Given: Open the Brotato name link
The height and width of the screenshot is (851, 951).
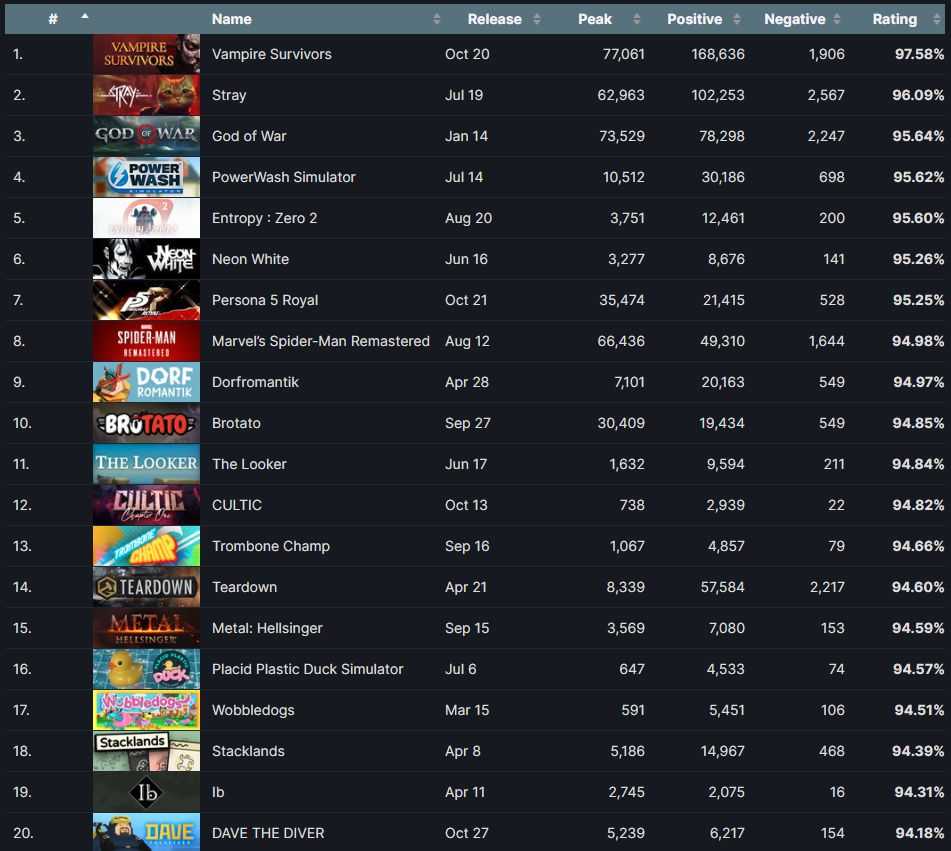Looking at the screenshot, I should pyautogui.click(x=237, y=423).
